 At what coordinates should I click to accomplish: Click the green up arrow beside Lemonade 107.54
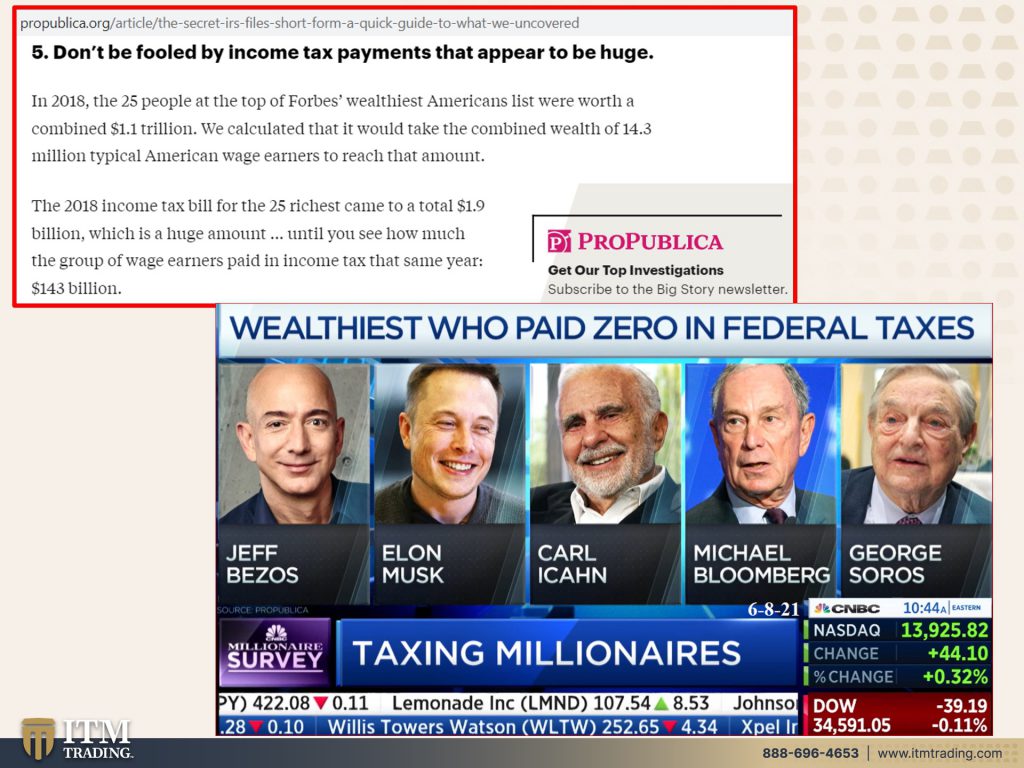click(661, 703)
